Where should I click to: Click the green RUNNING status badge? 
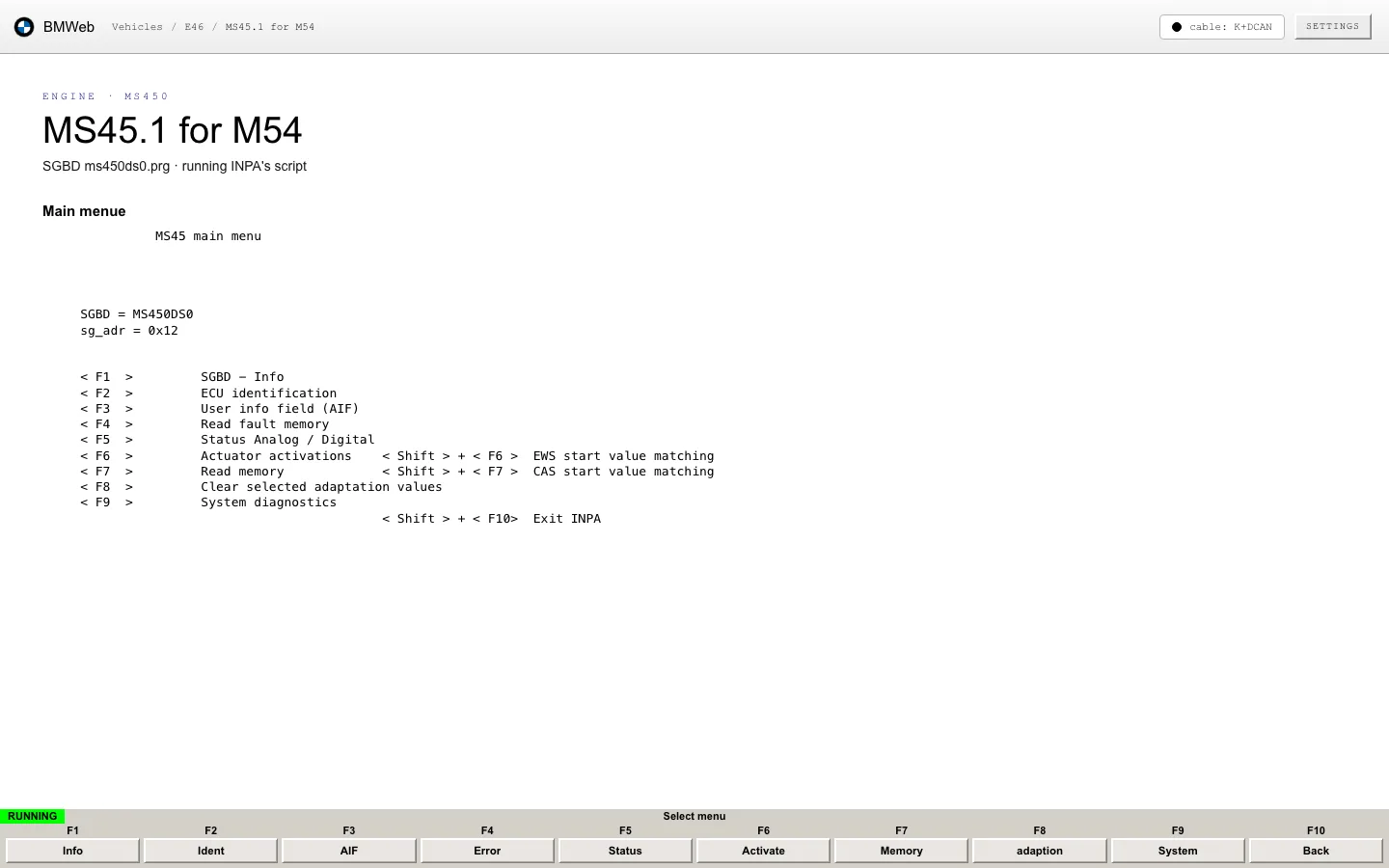[x=32, y=816]
